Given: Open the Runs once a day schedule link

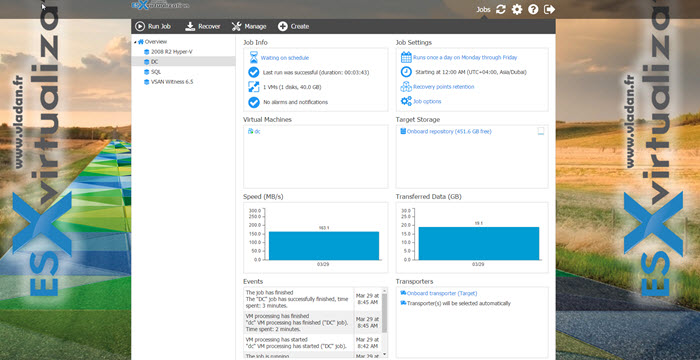Looking at the screenshot, I should point(465,57).
